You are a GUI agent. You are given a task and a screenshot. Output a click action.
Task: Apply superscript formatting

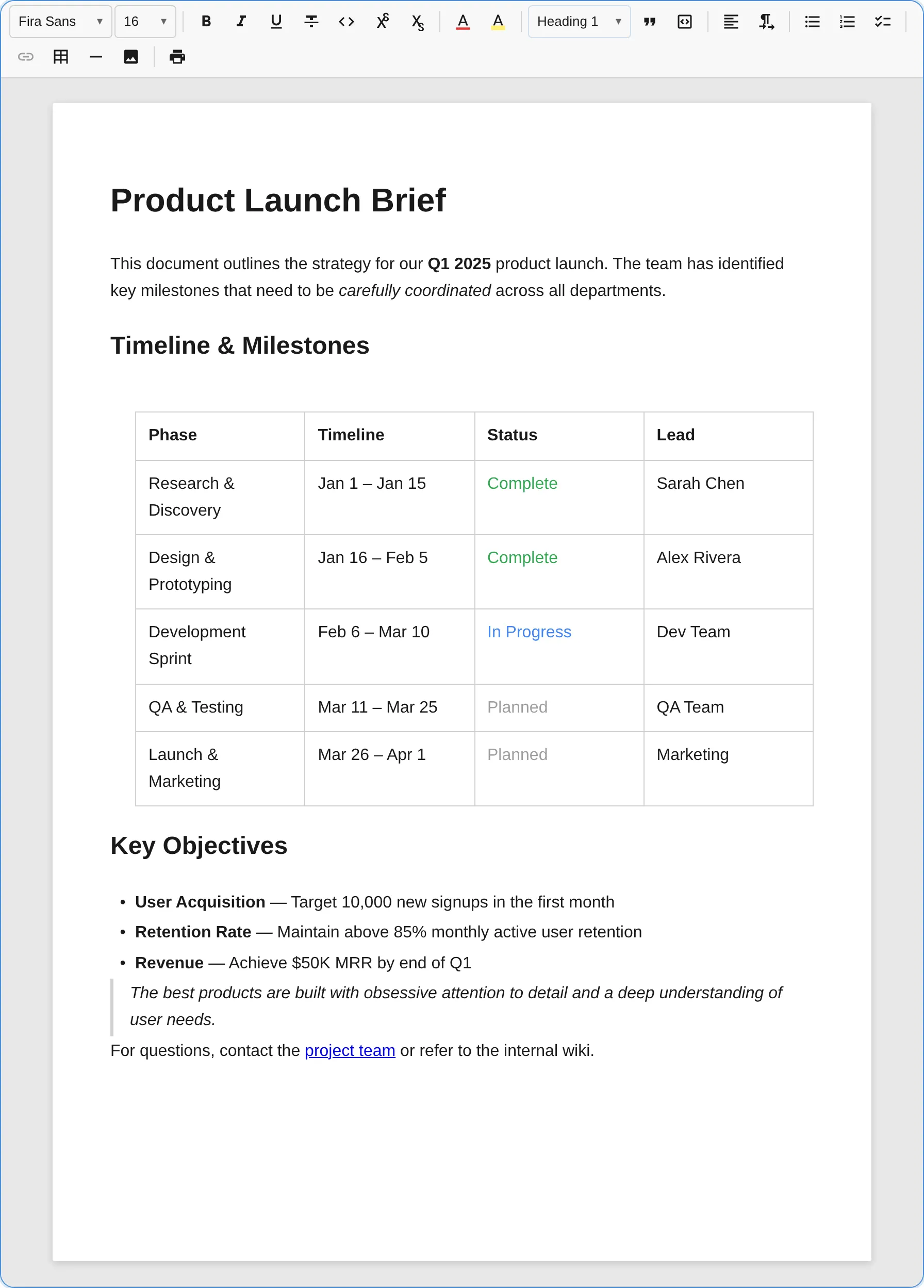click(382, 22)
